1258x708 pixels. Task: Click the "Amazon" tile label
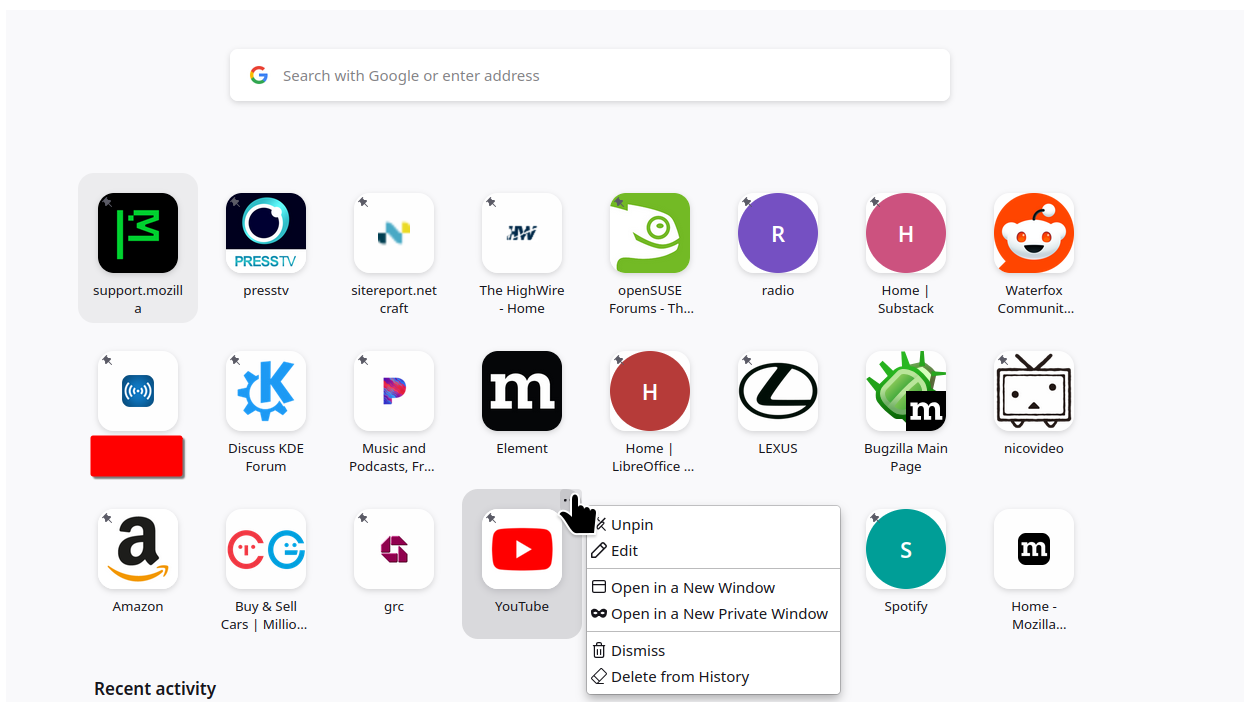point(138,606)
